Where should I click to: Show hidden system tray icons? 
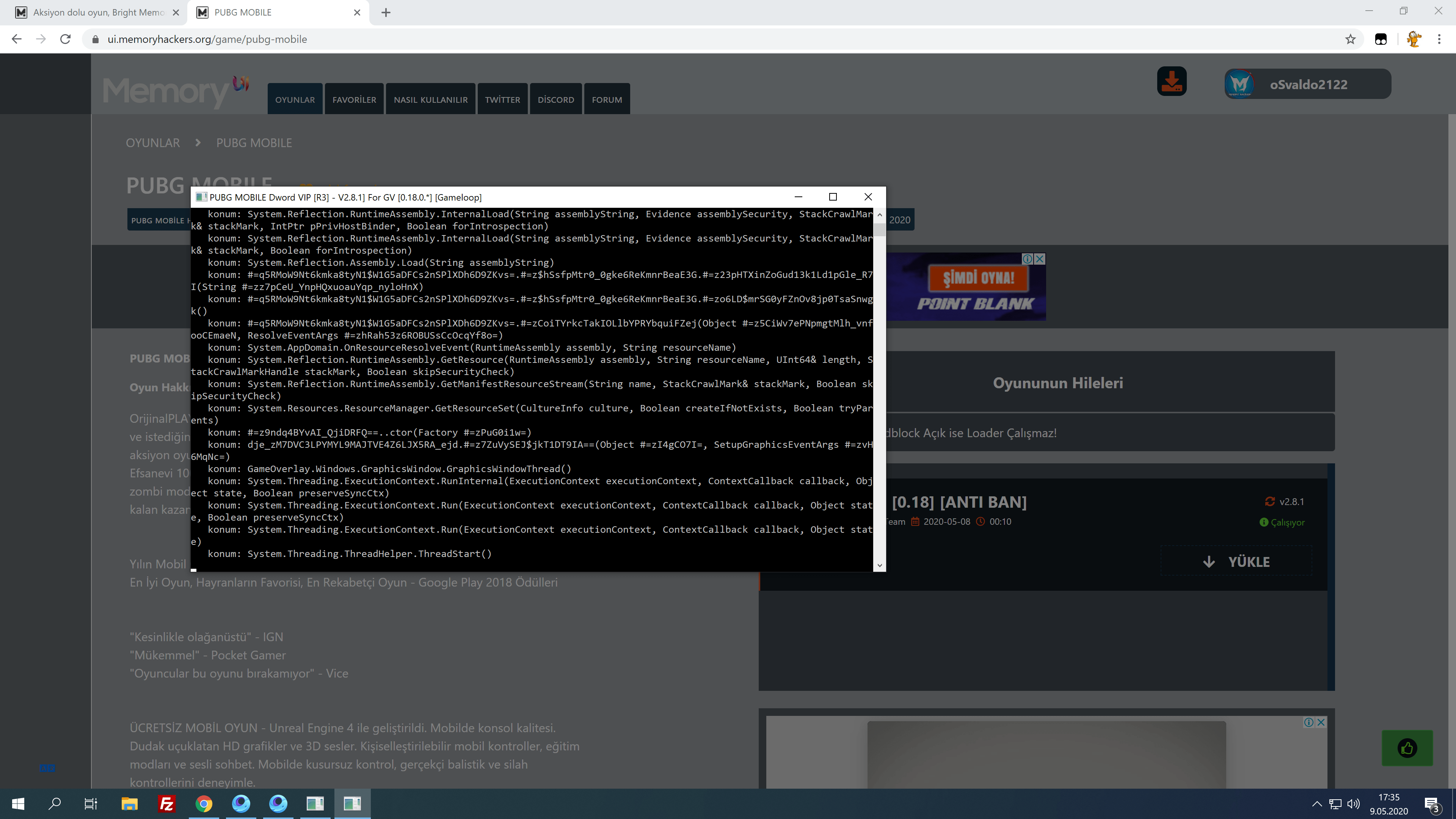pos(1316,804)
